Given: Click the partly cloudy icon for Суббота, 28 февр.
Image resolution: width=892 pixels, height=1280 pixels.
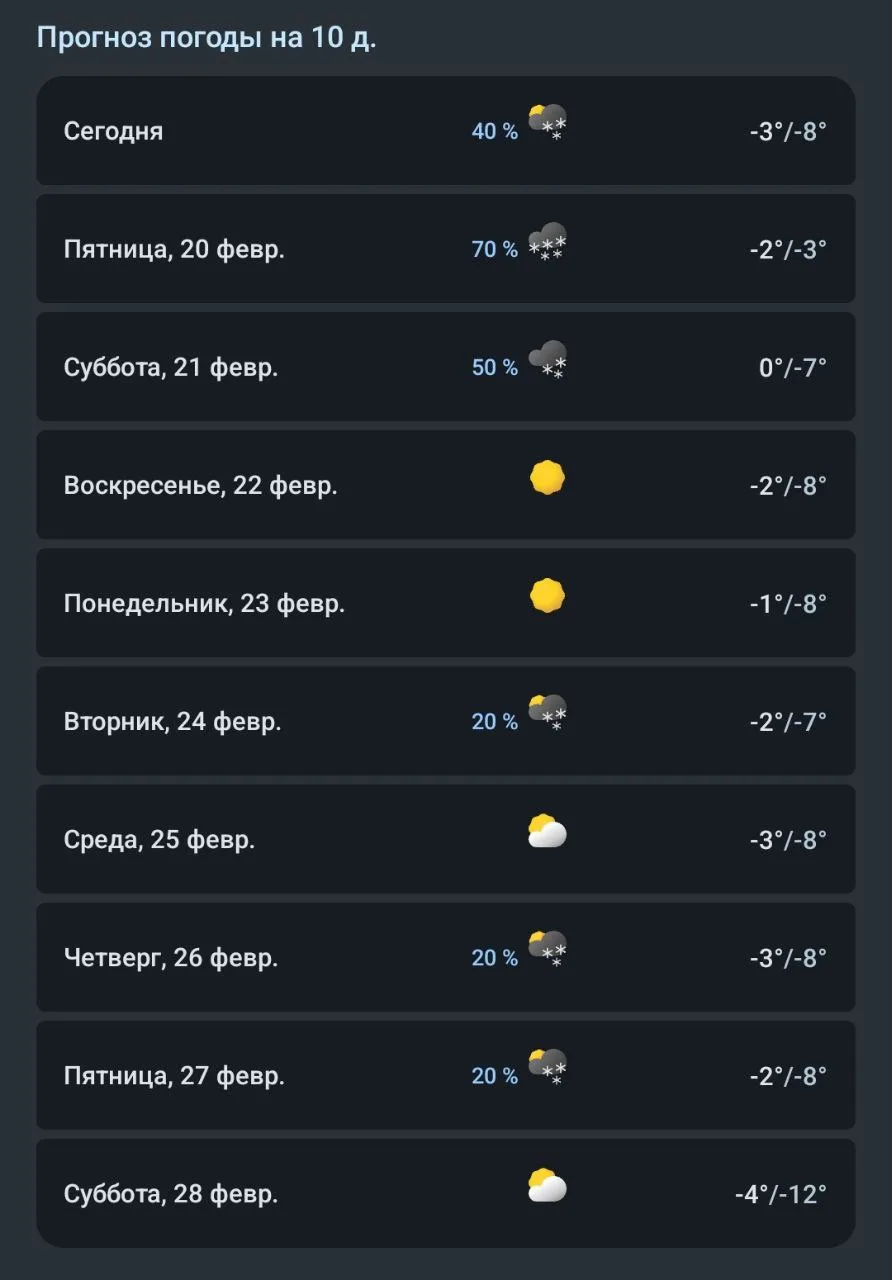Looking at the screenshot, I should (x=547, y=1186).
